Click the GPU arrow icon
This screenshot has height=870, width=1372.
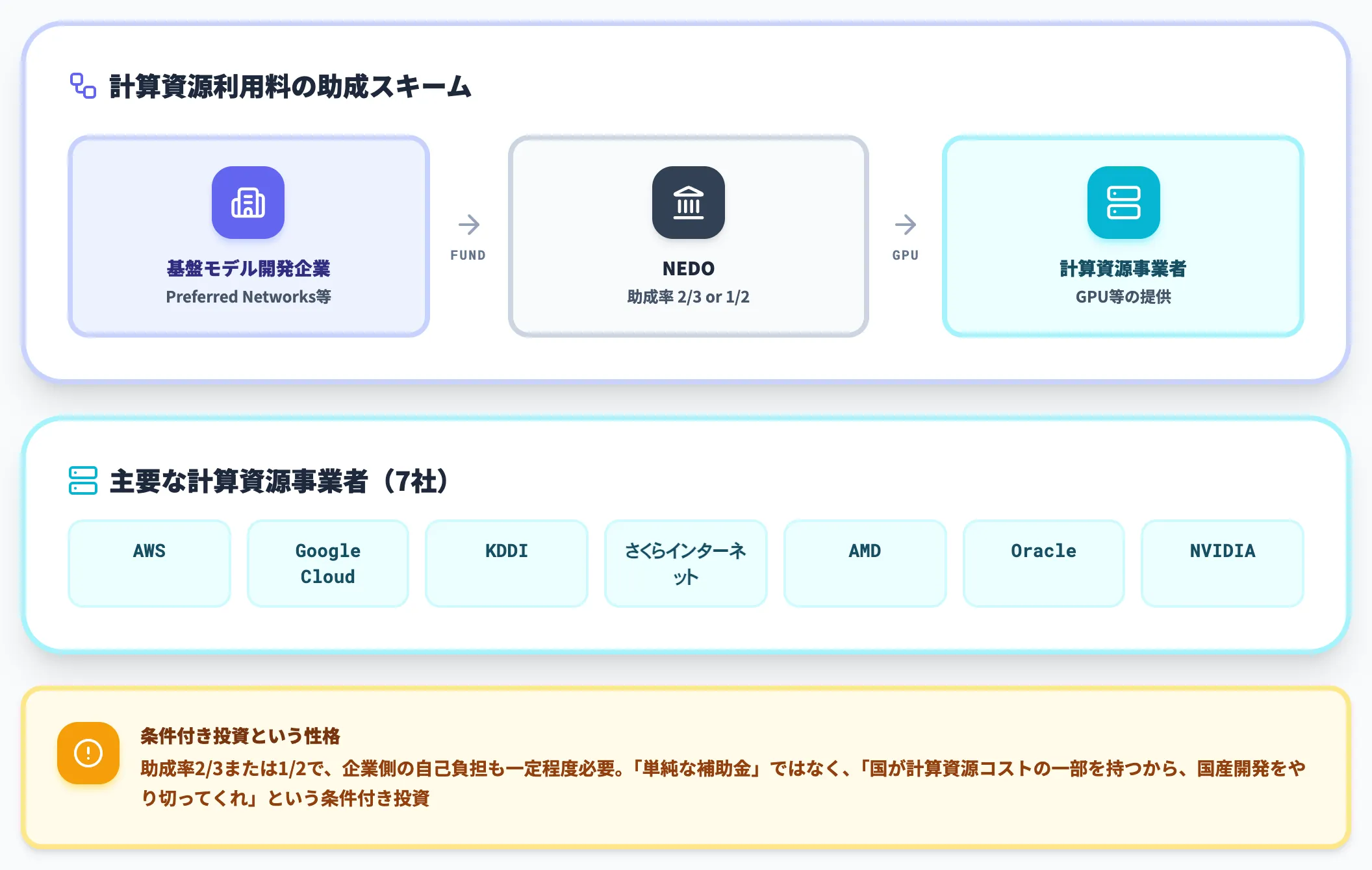(905, 225)
